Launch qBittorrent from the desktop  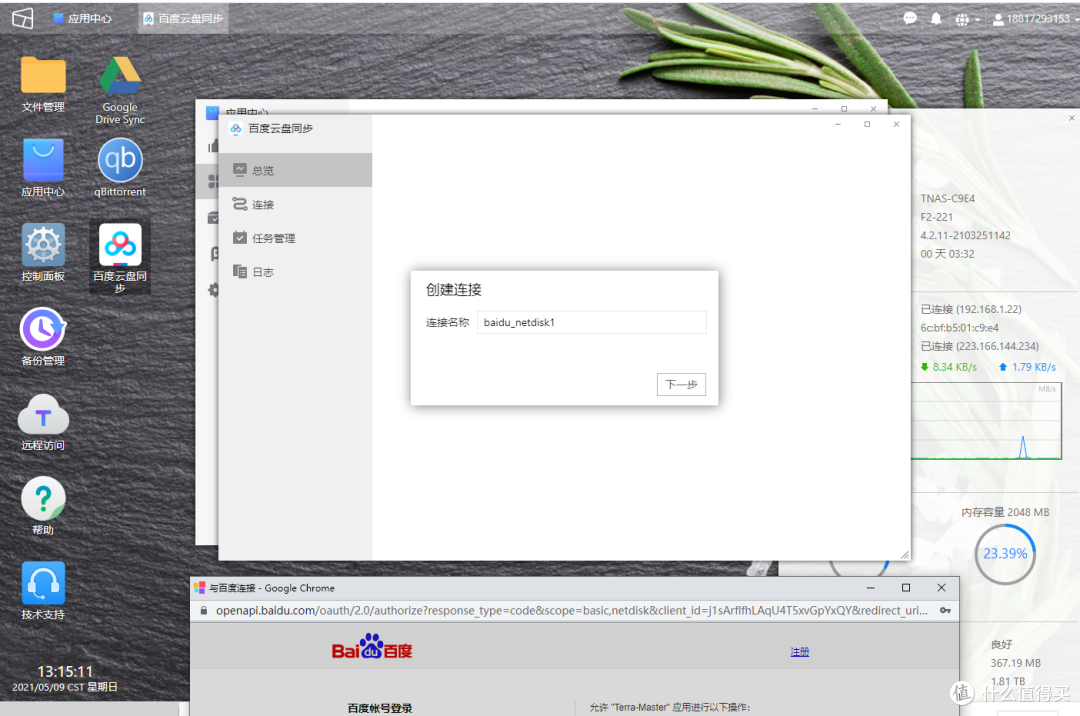120,169
